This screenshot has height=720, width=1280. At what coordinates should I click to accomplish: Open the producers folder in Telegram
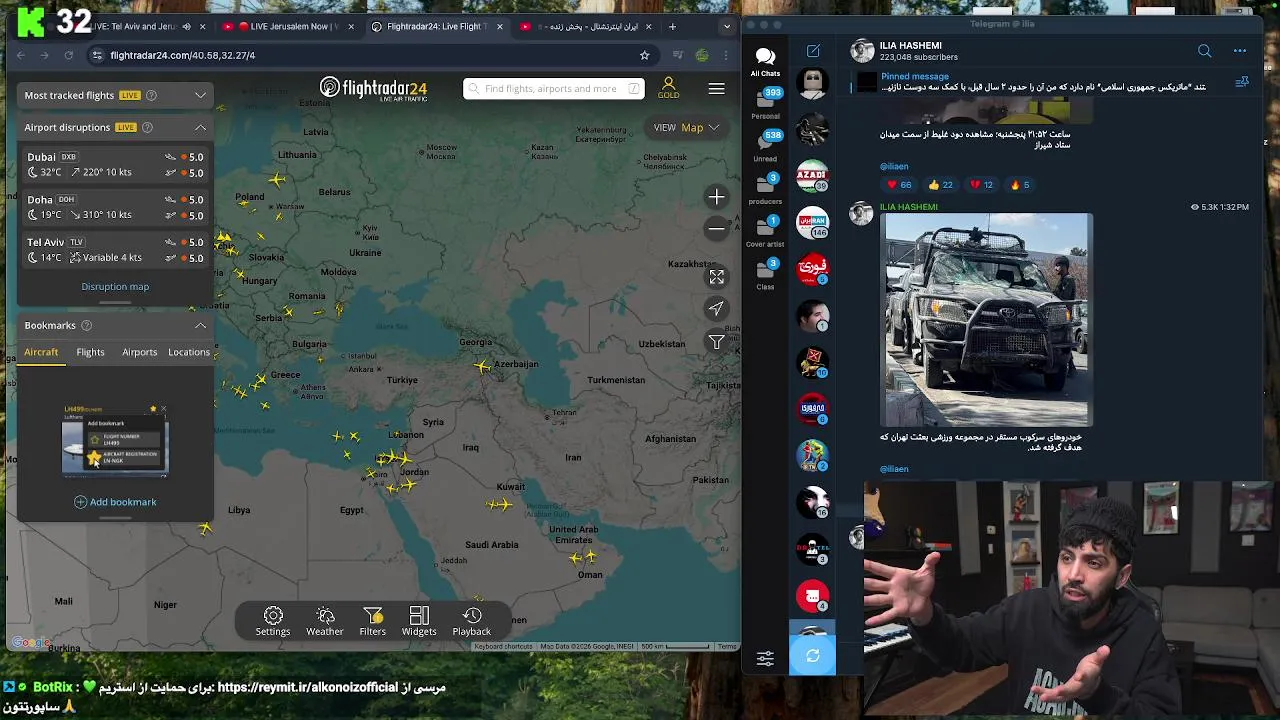766,189
